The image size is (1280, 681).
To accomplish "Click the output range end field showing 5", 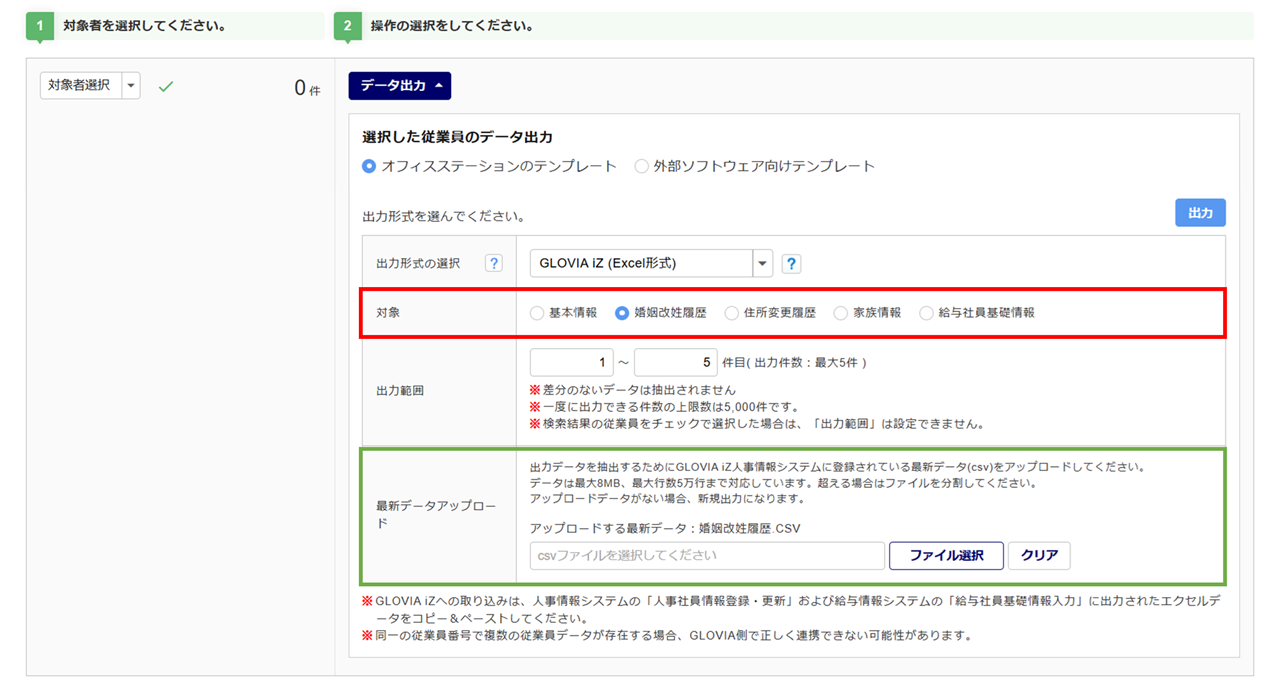I will (x=676, y=363).
